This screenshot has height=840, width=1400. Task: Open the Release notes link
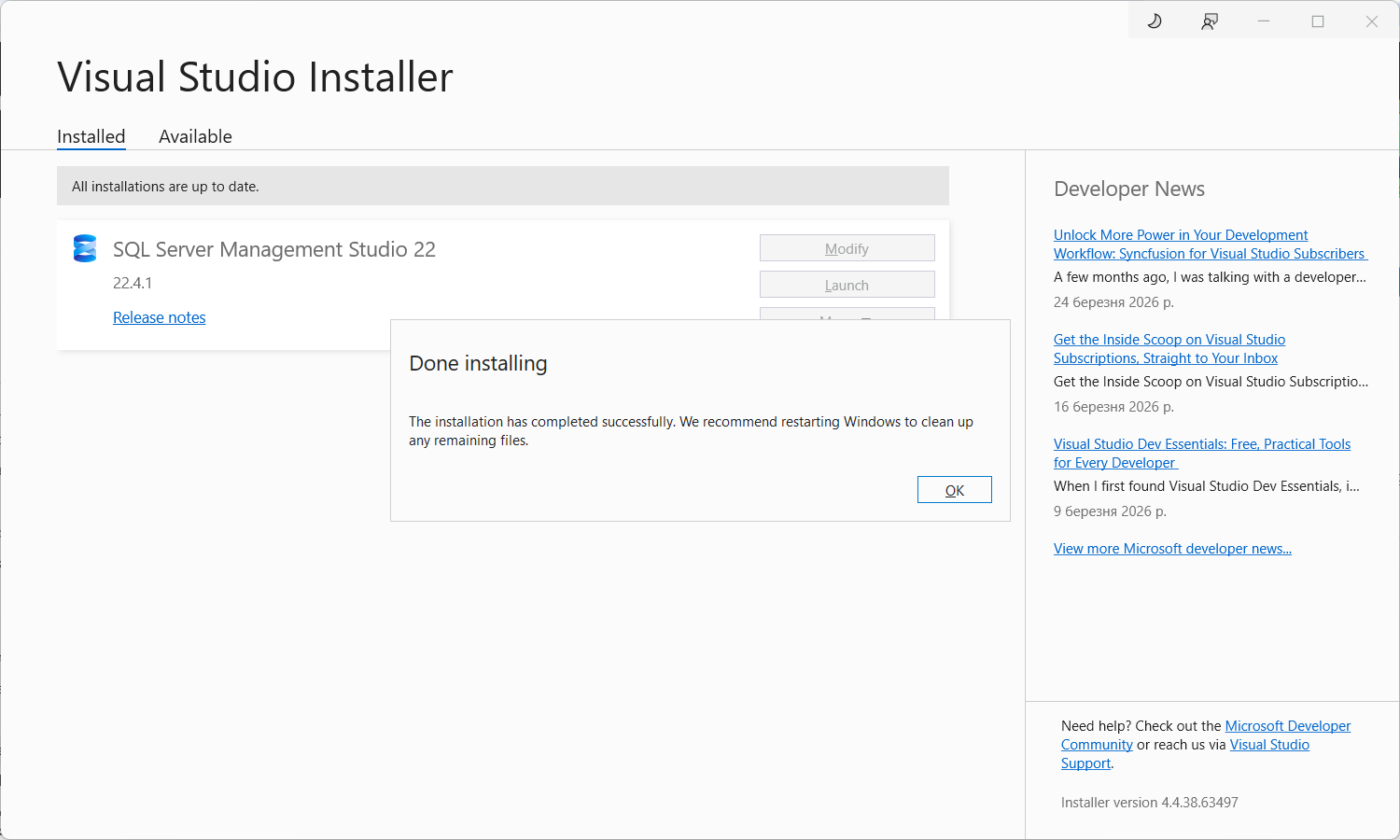[x=159, y=317]
